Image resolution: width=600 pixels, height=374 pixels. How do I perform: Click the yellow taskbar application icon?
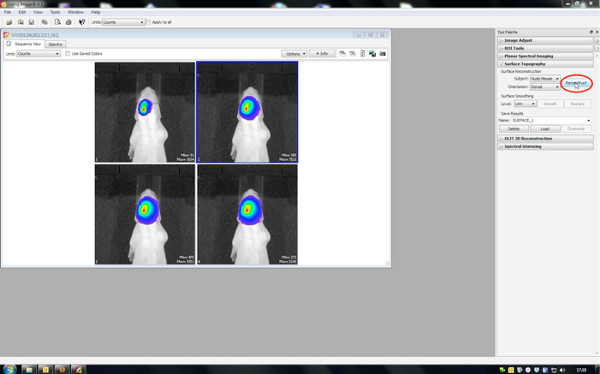pos(46,369)
